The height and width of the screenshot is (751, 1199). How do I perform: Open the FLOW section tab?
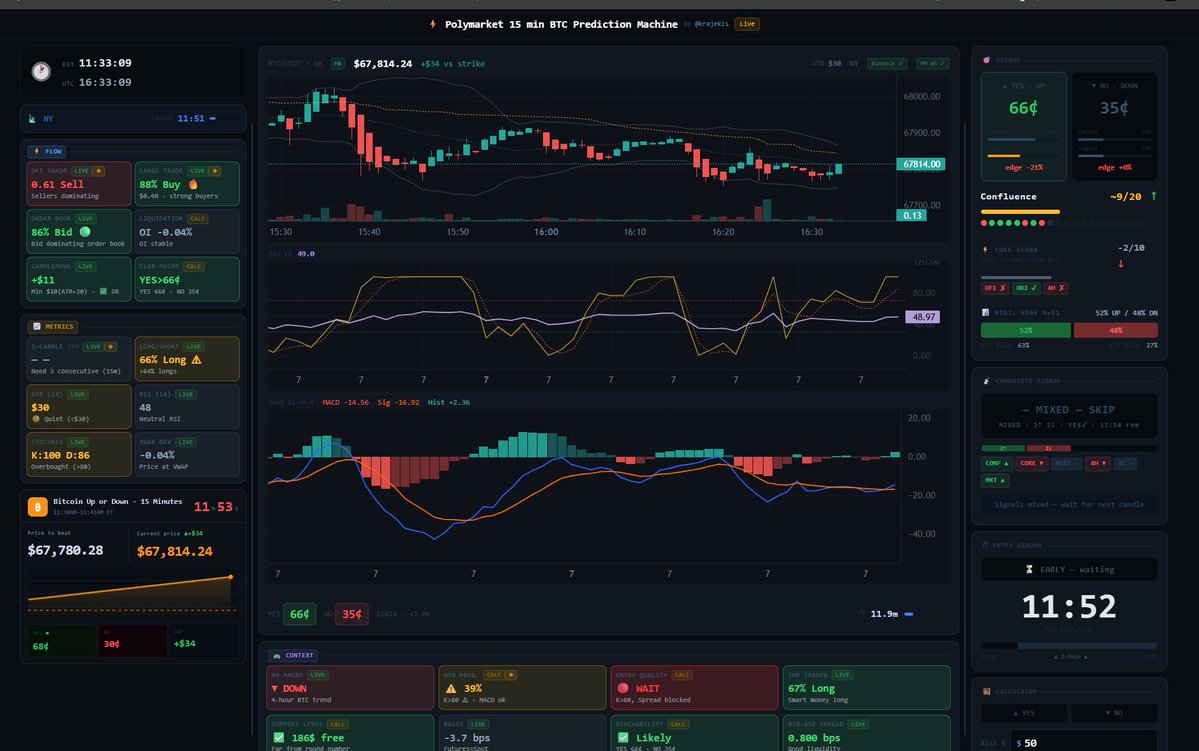pos(47,151)
